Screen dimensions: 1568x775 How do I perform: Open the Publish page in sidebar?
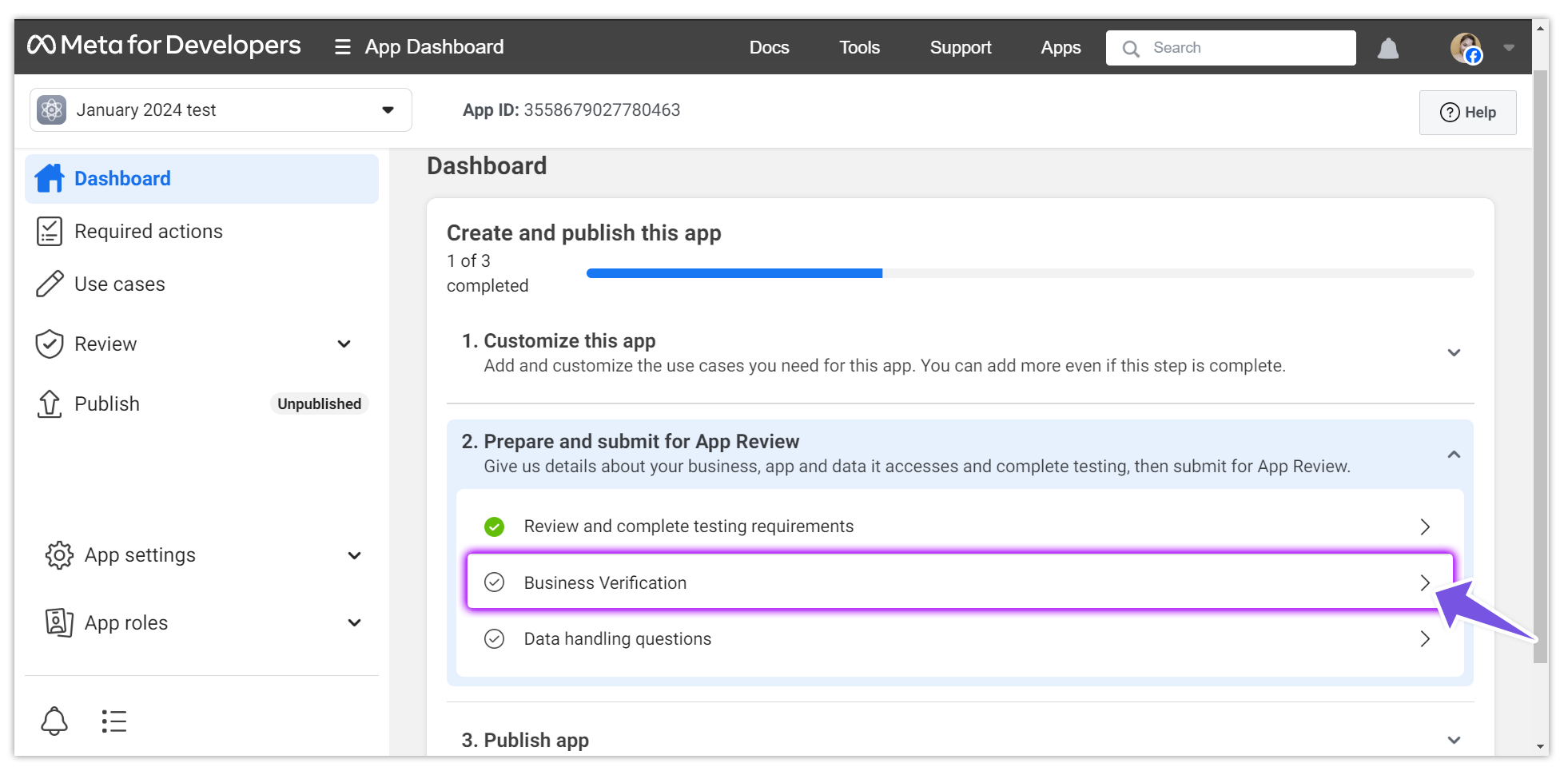pyautogui.click(x=107, y=403)
